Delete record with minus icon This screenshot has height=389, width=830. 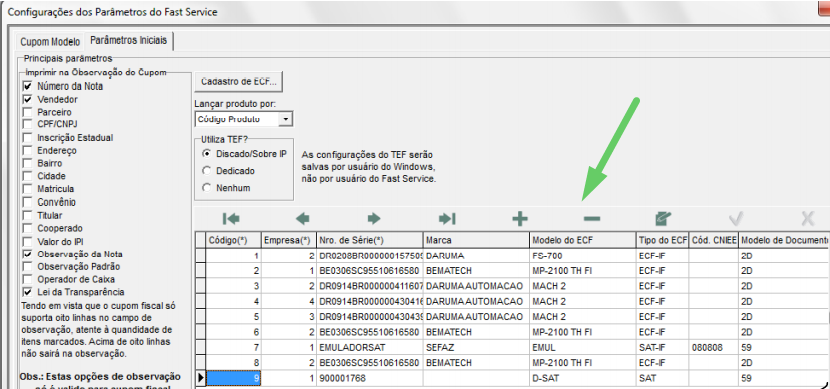coord(592,219)
